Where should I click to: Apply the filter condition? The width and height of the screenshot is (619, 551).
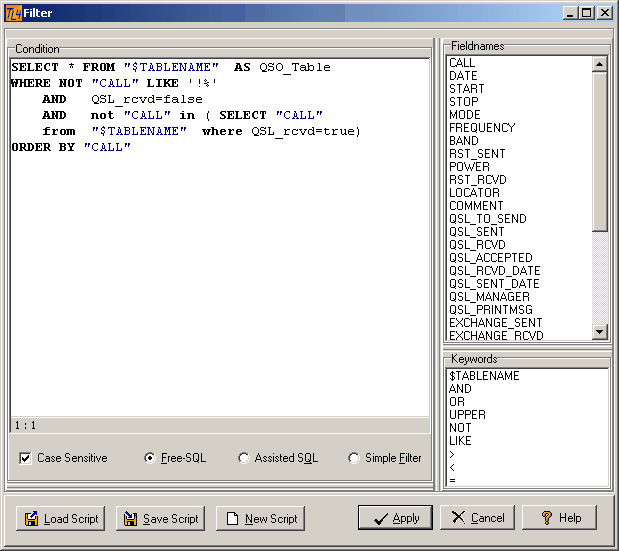pos(395,517)
